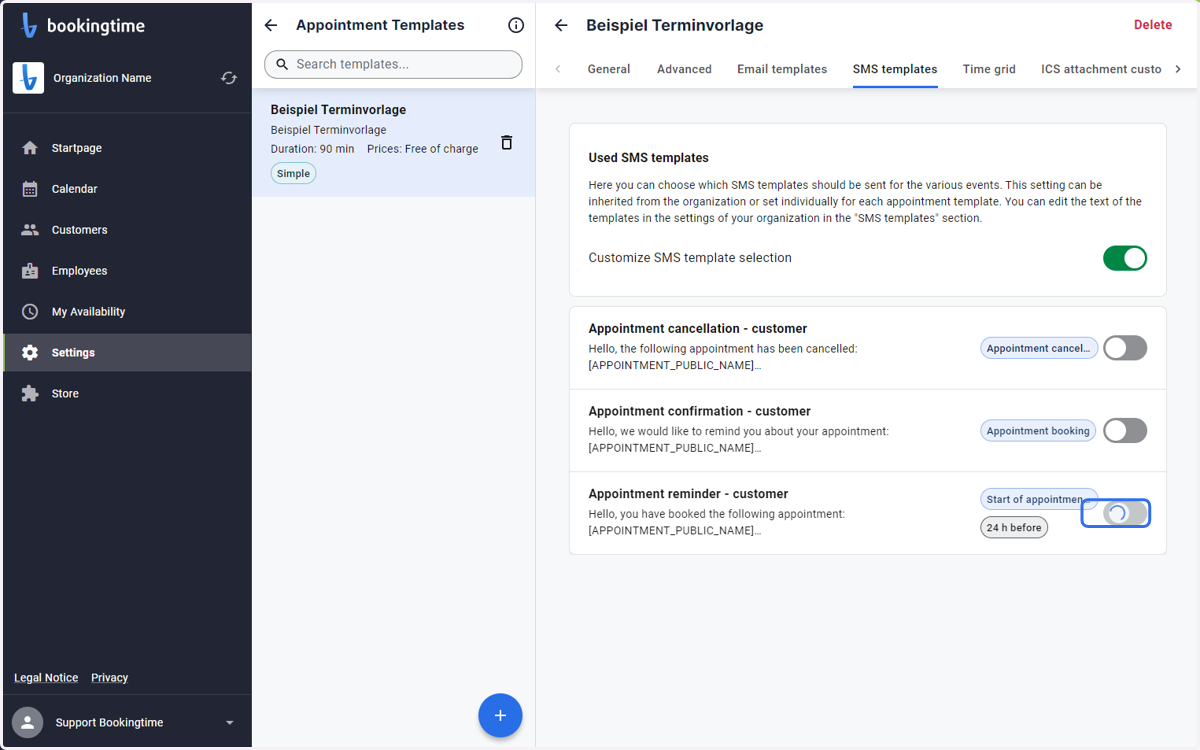Click the Appointment cancel... chip

(1039, 348)
